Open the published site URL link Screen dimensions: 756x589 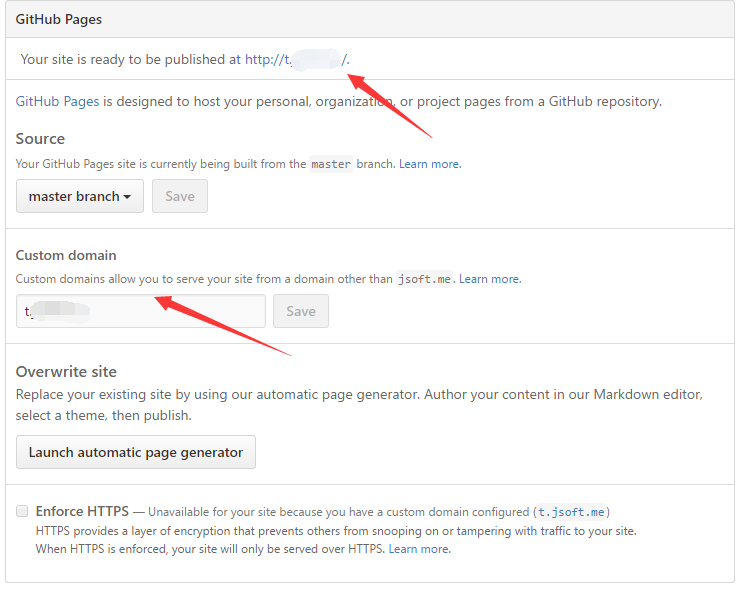point(296,59)
